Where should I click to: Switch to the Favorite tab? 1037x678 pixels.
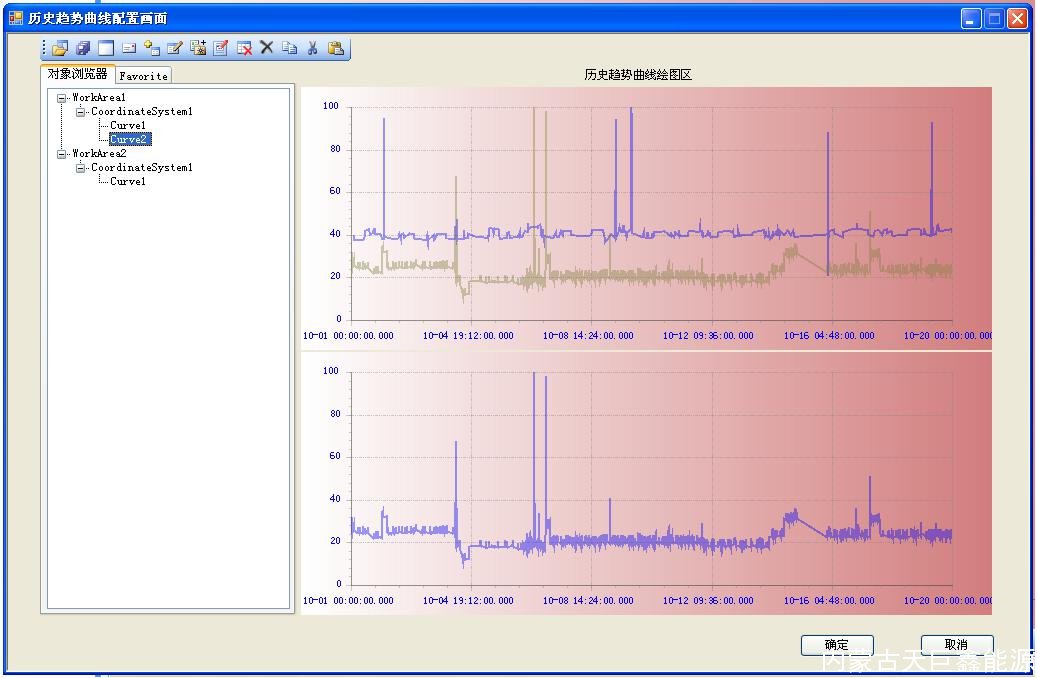pyautogui.click(x=143, y=76)
